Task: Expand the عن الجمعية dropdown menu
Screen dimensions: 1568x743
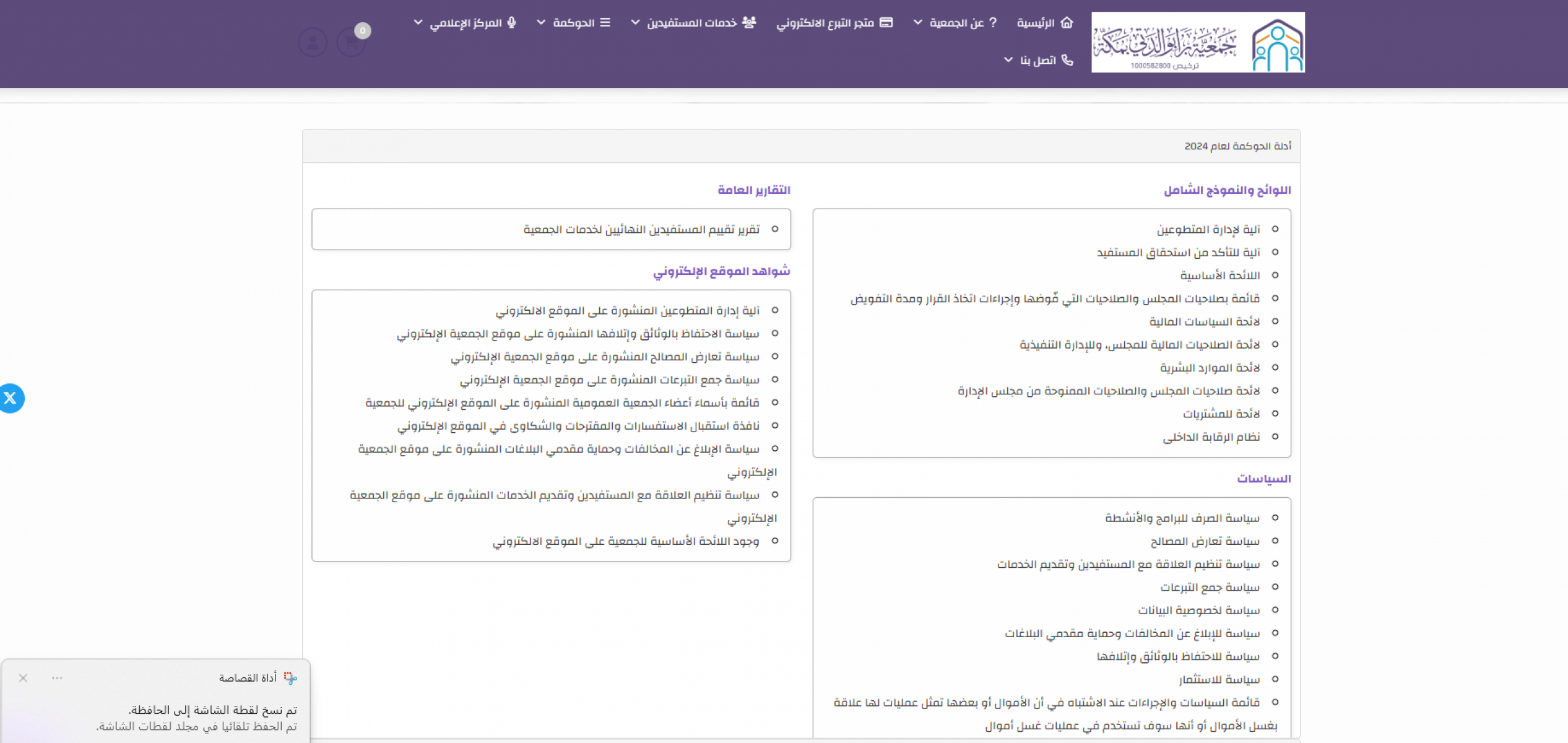Action: point(918,23)
